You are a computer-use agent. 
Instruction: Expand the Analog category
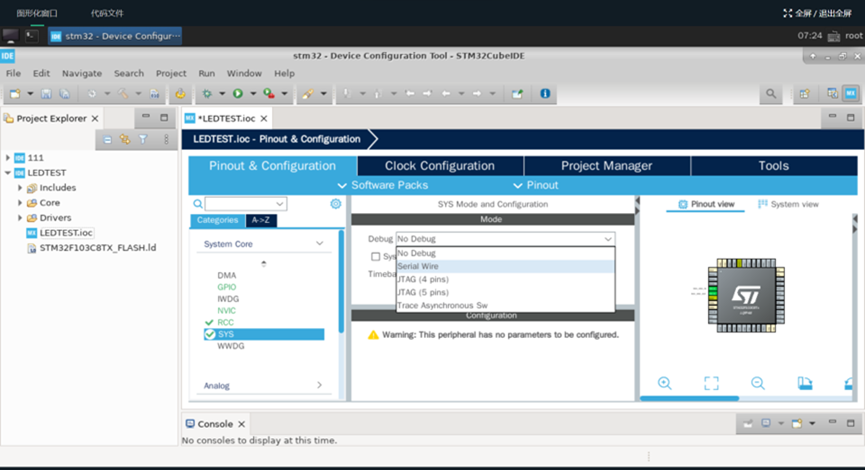[319, 385]
